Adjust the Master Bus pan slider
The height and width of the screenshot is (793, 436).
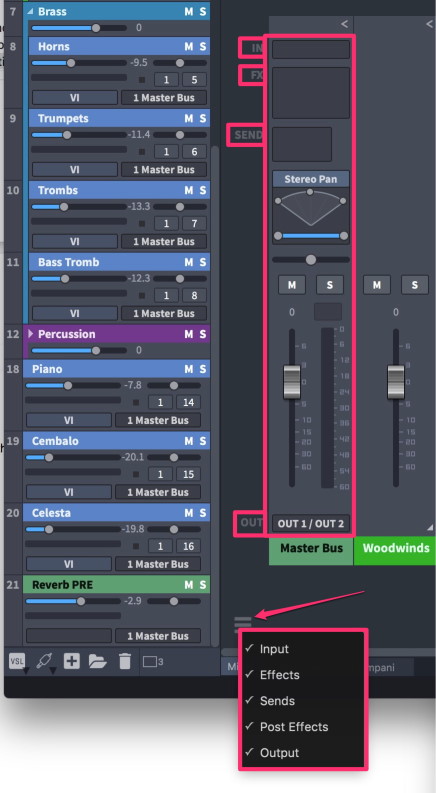(311, 259)
